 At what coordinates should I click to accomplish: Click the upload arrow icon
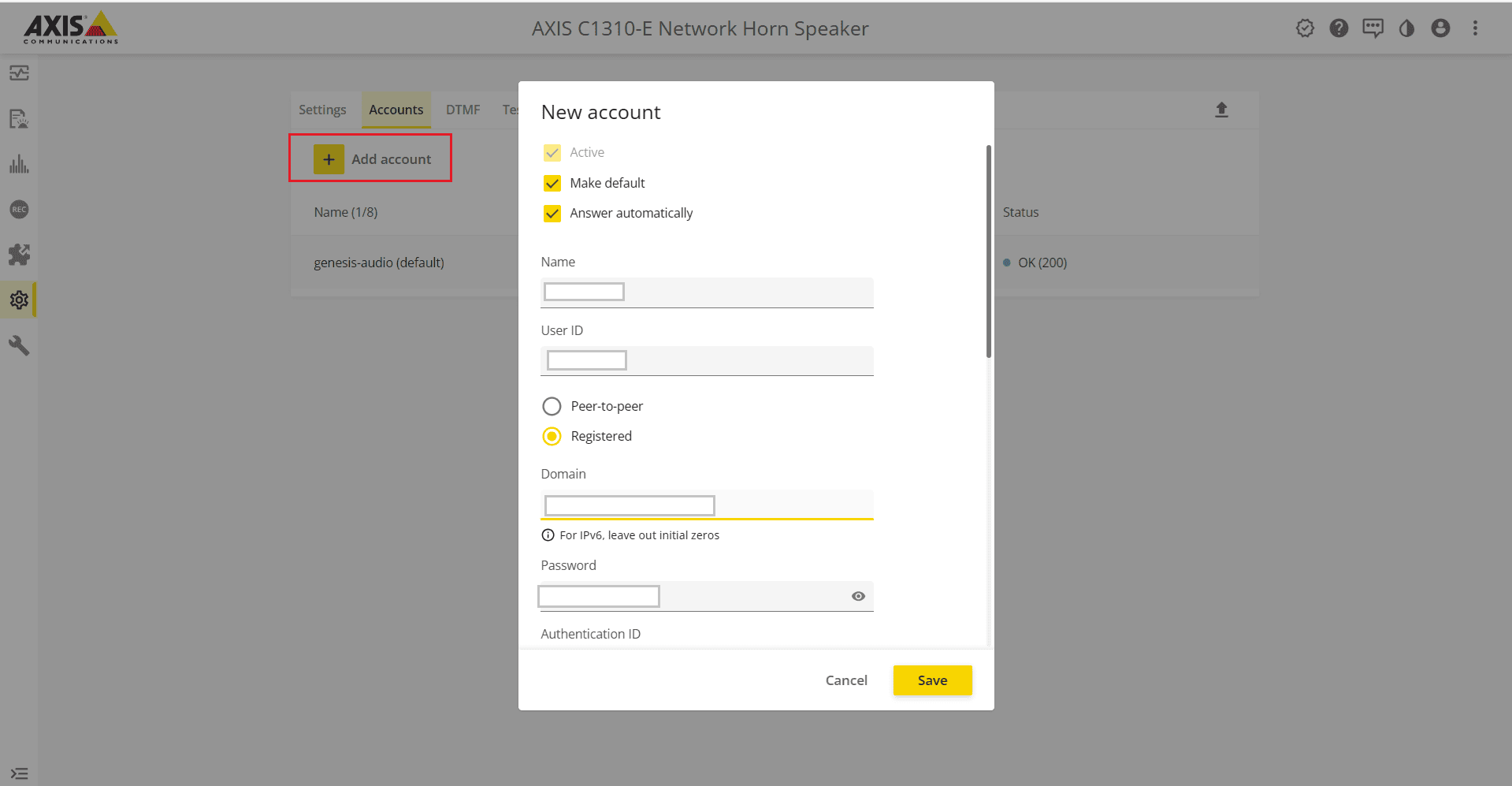tap(1221, 110)
